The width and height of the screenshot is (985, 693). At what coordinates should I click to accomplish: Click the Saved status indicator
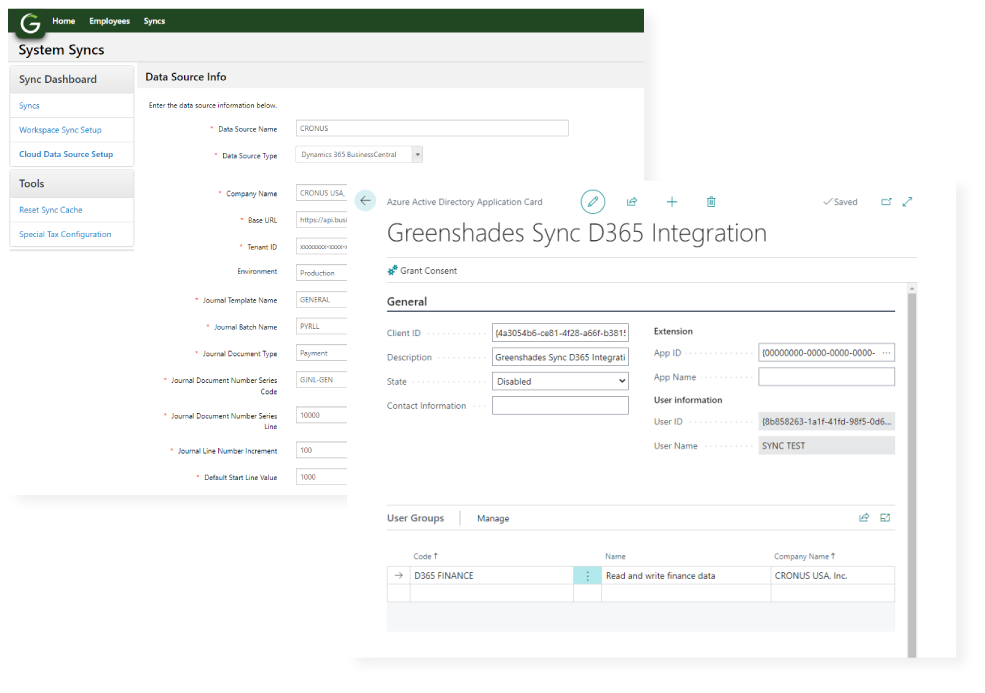pos(841,202)
